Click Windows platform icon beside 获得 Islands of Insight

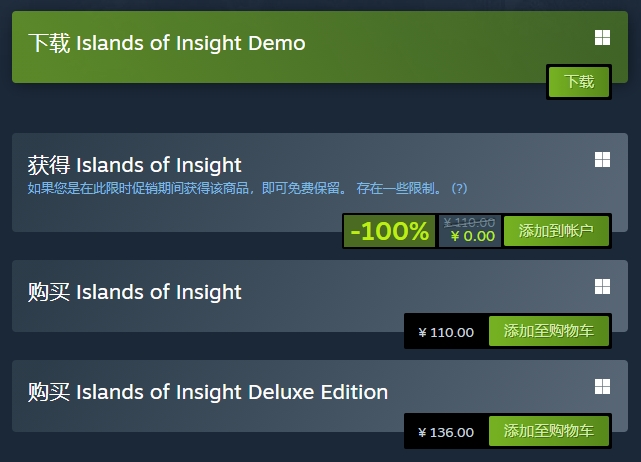(x=602, y=159)
